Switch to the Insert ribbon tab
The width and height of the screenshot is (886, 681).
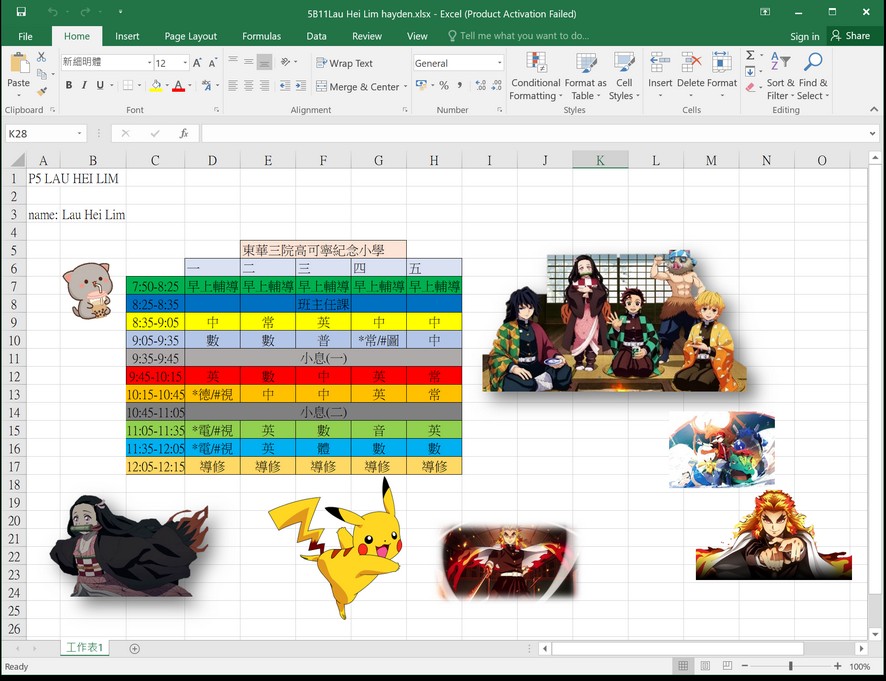127,36
